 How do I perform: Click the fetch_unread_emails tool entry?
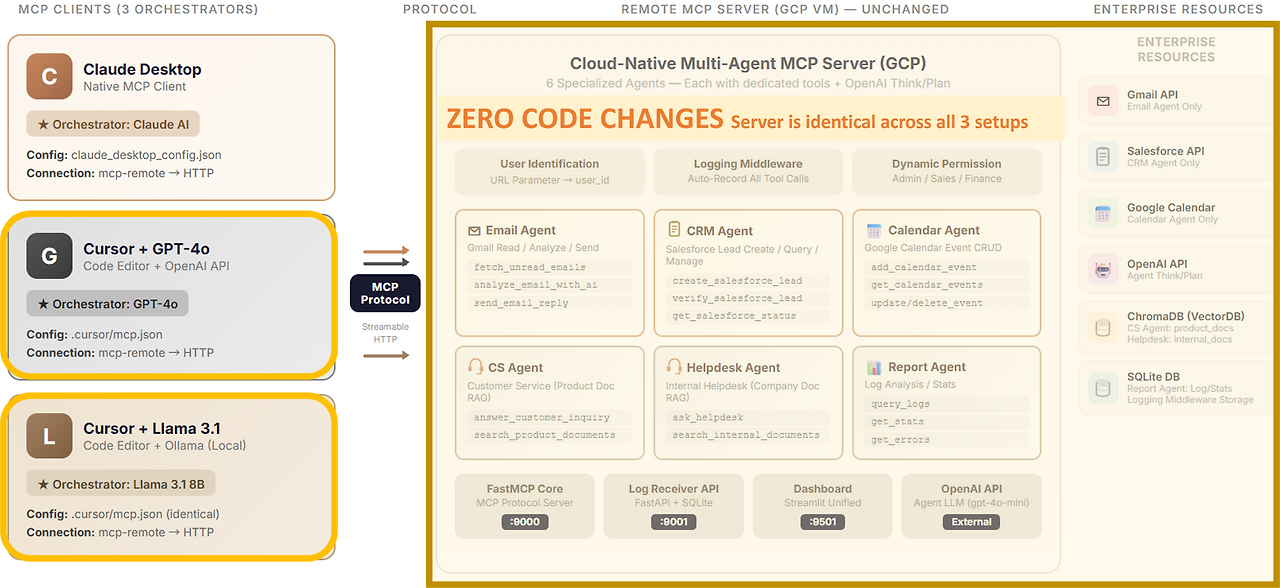click(x=550, y=267)
